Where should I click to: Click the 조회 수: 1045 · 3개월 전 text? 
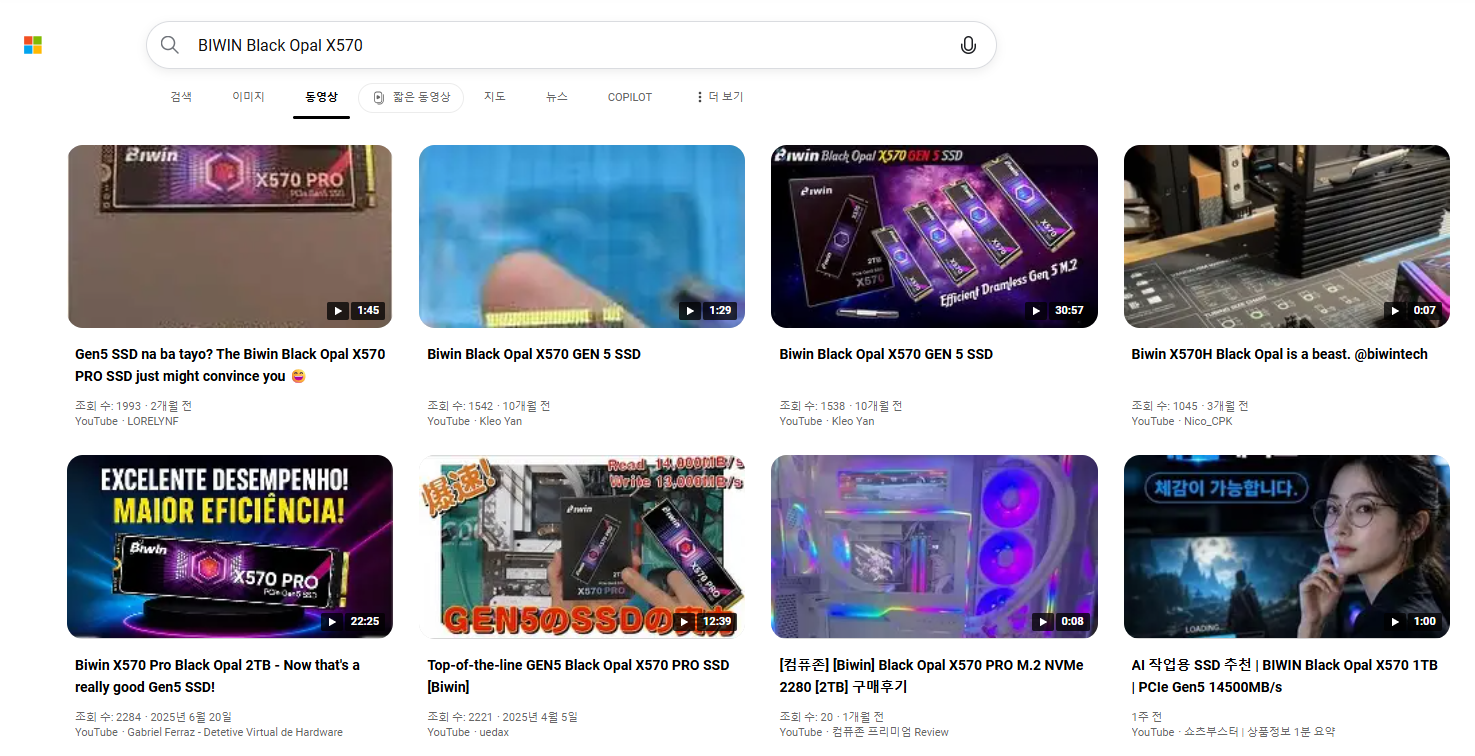1190,406
